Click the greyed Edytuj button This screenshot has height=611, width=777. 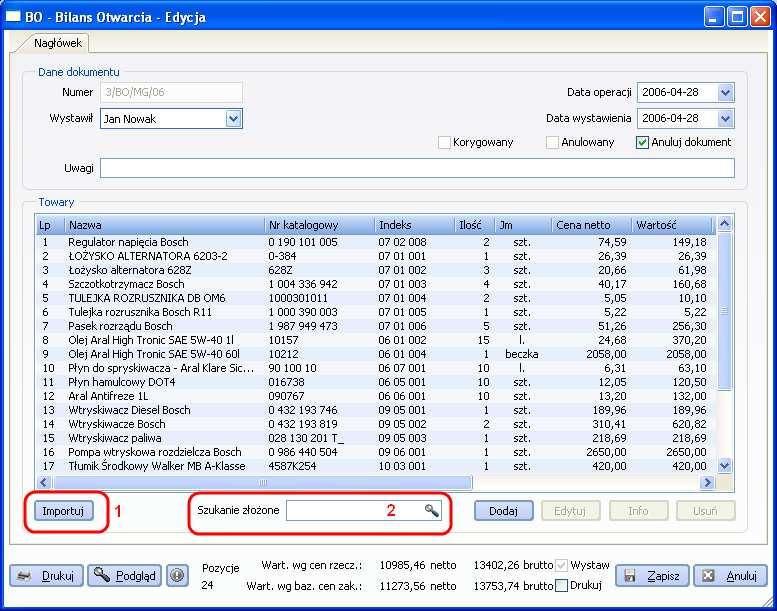point(571,511)
